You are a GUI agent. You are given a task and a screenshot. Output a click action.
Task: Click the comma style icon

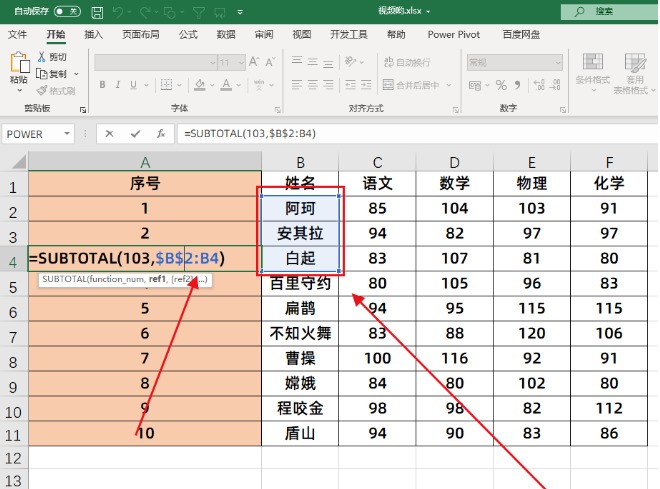(x=517, y=85)
